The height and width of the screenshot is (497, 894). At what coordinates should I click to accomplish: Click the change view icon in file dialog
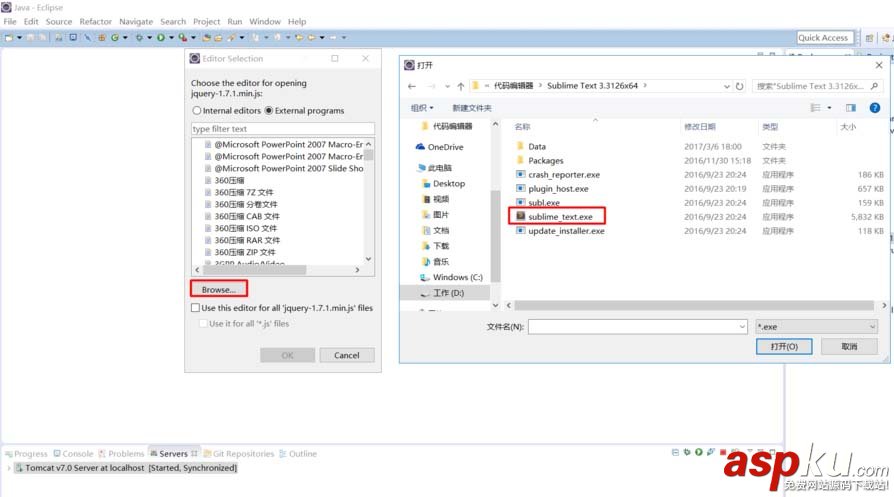point(816,108)
